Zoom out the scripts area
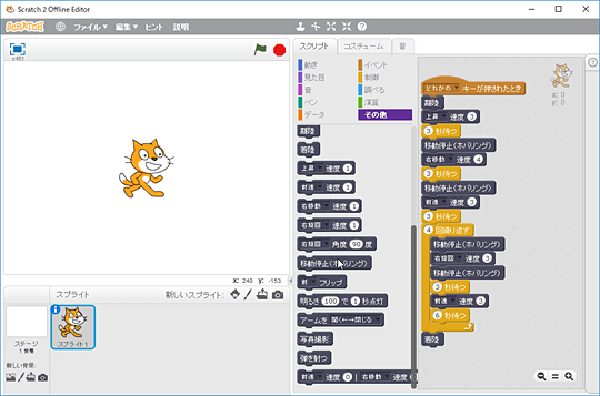 click(541, 376)
